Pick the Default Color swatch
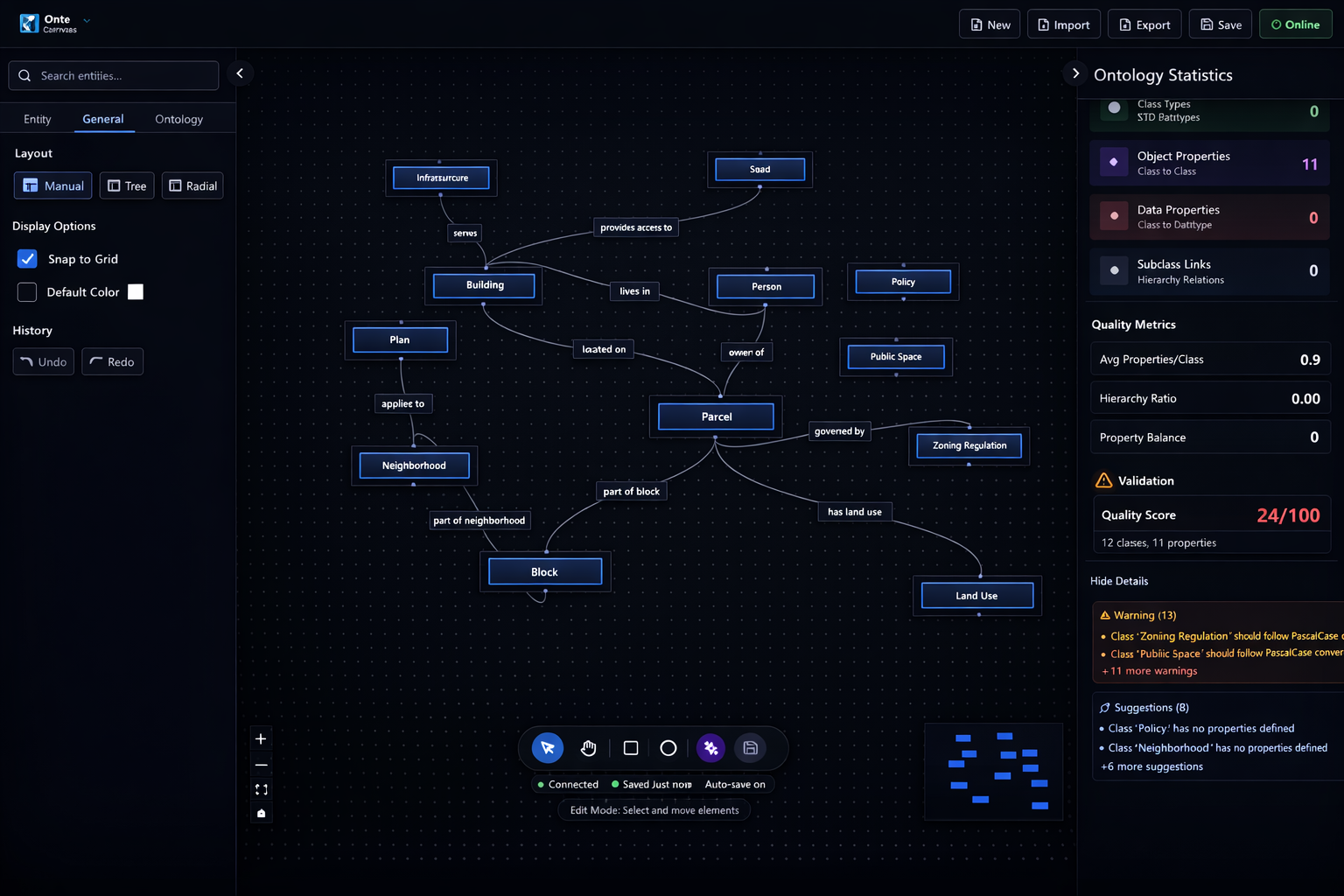 point(135,291)
